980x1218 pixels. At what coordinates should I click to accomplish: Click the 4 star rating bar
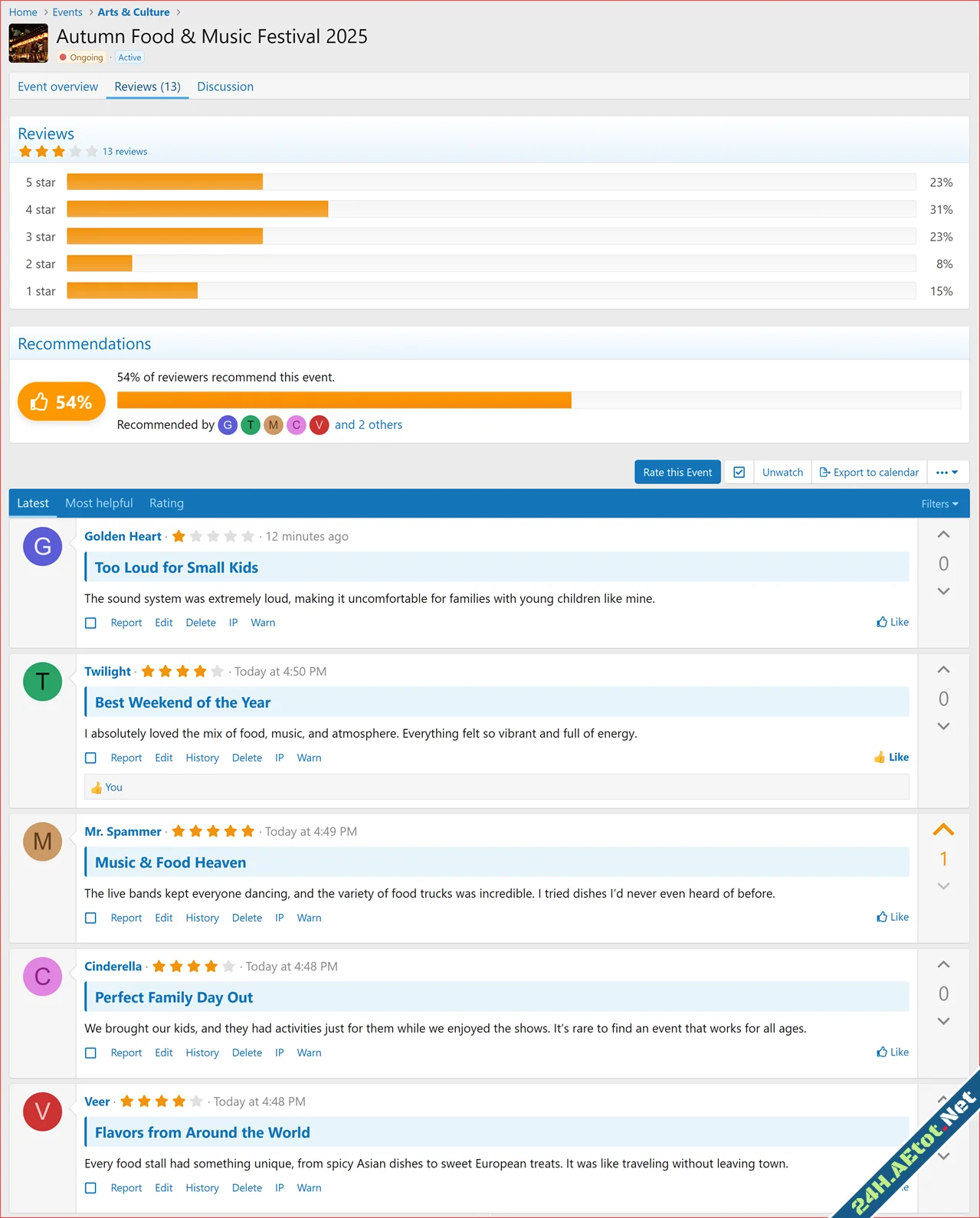coord(491,209)
